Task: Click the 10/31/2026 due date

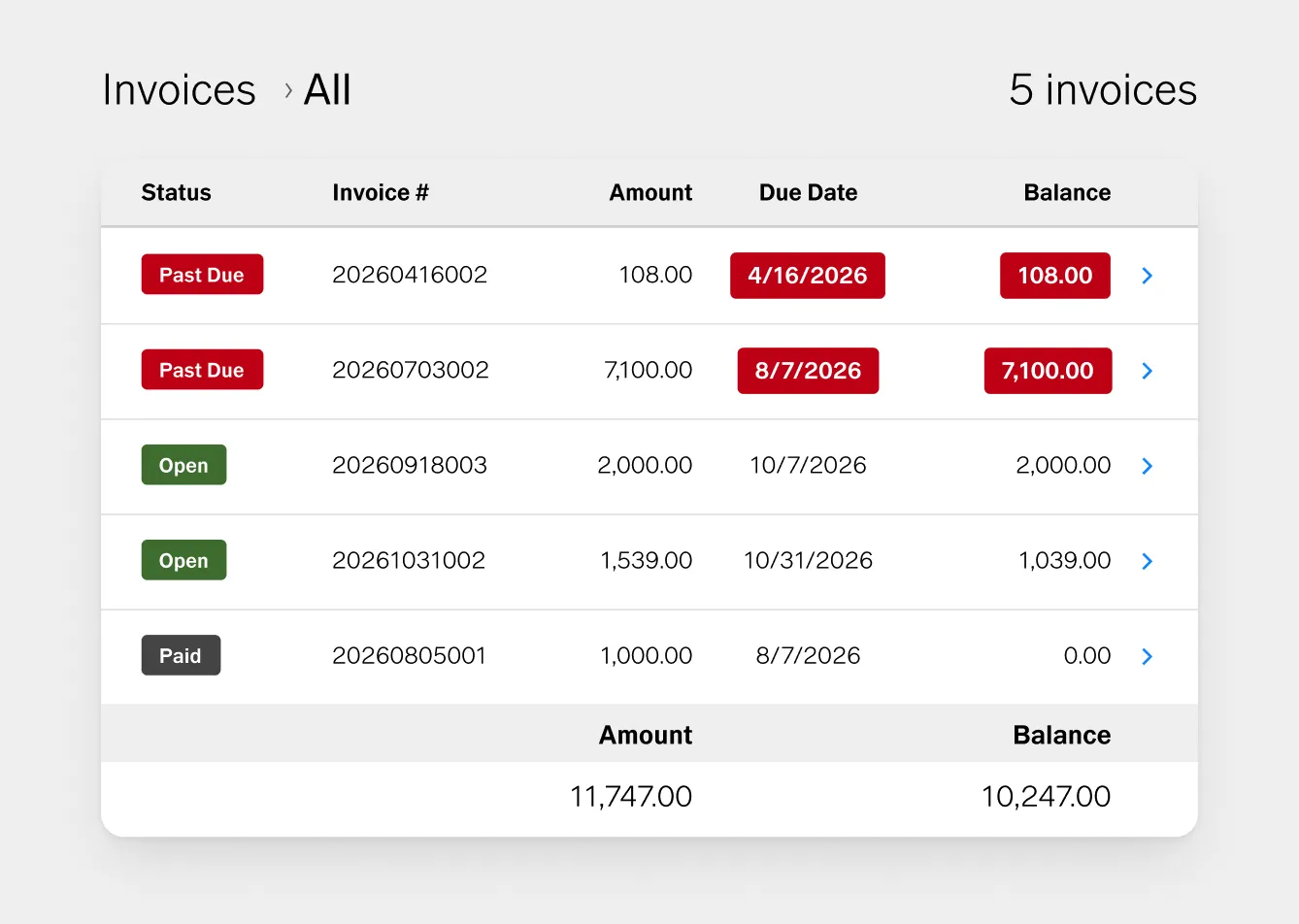Action: pyautogui.click(x=808, y=560)
